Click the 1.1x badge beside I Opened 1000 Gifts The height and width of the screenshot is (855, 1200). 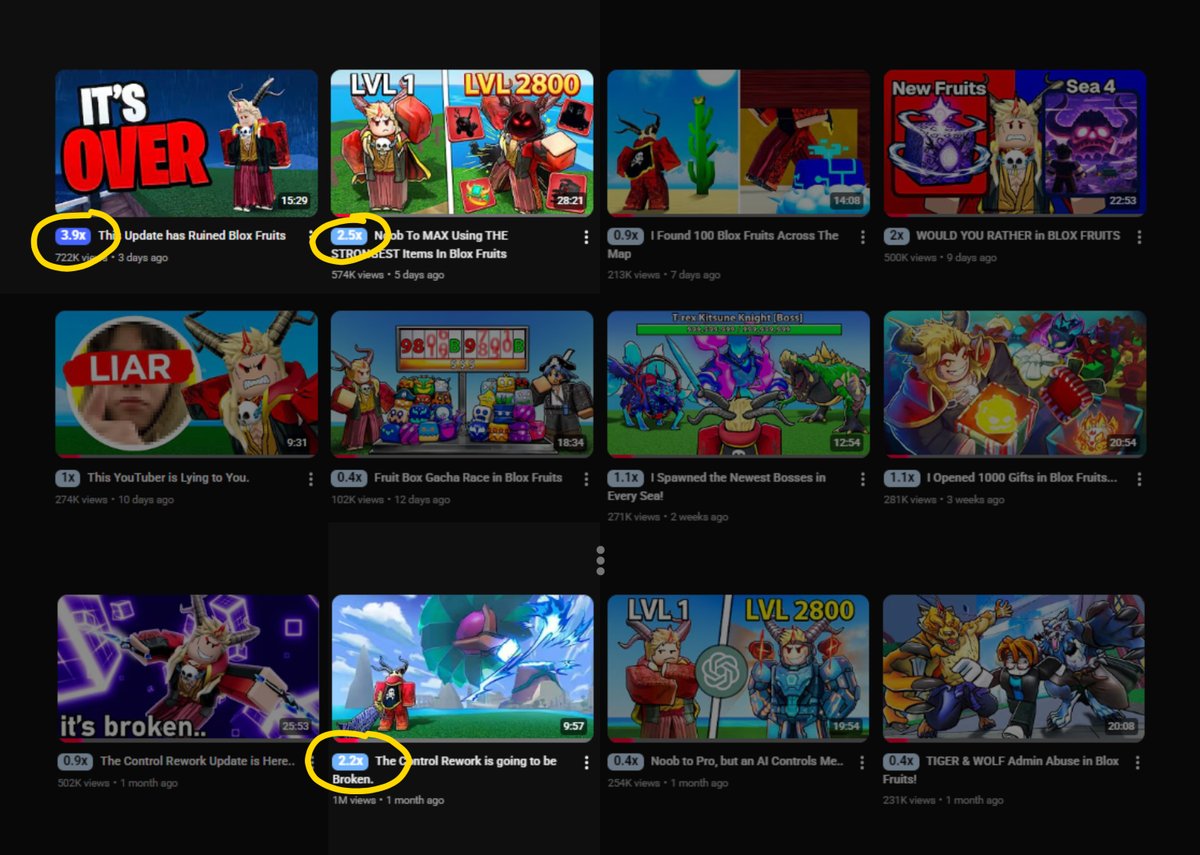coord(900,478)
